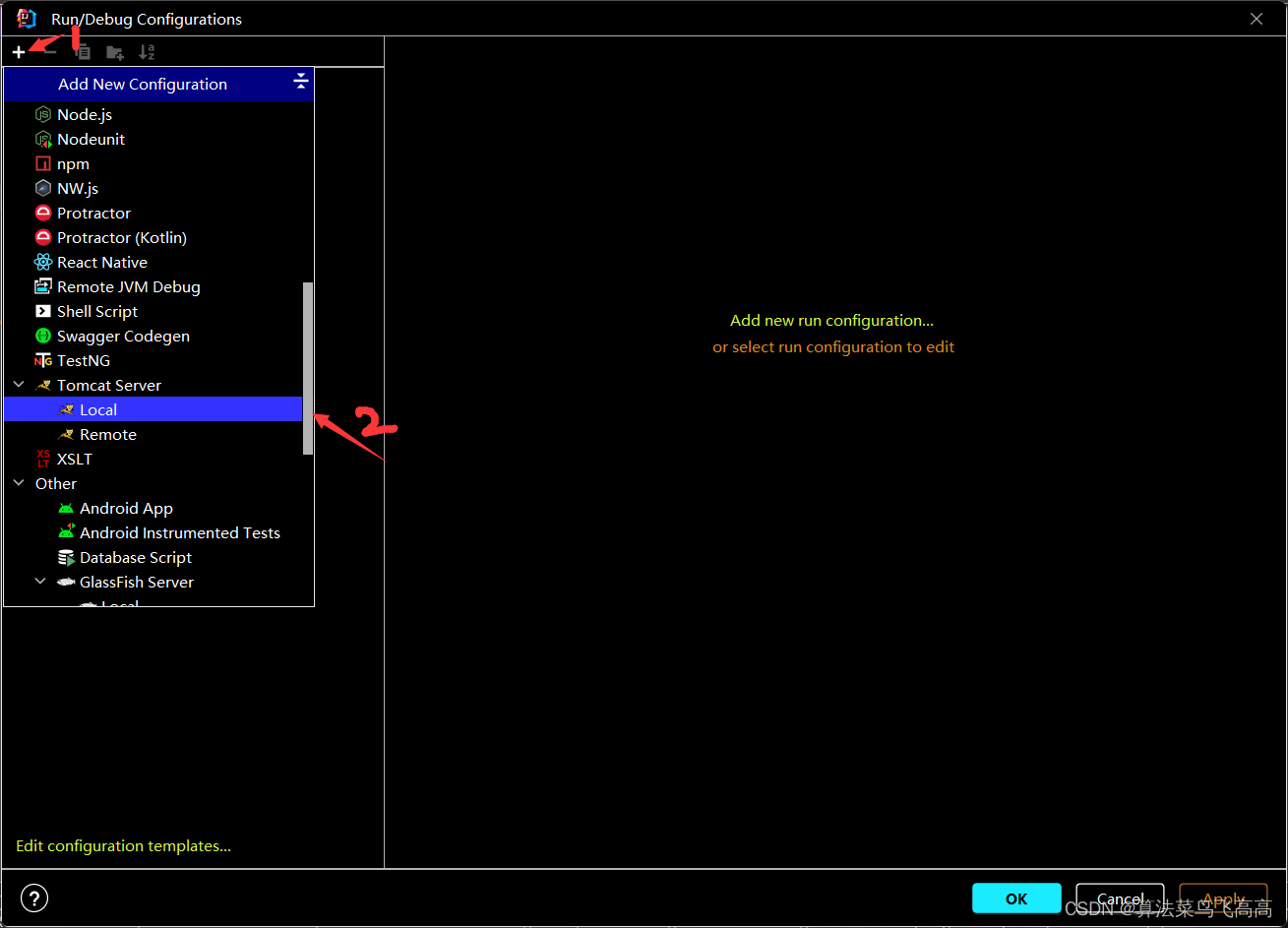
Task: Click the plus Add New Configuration button
Action: 19,52
